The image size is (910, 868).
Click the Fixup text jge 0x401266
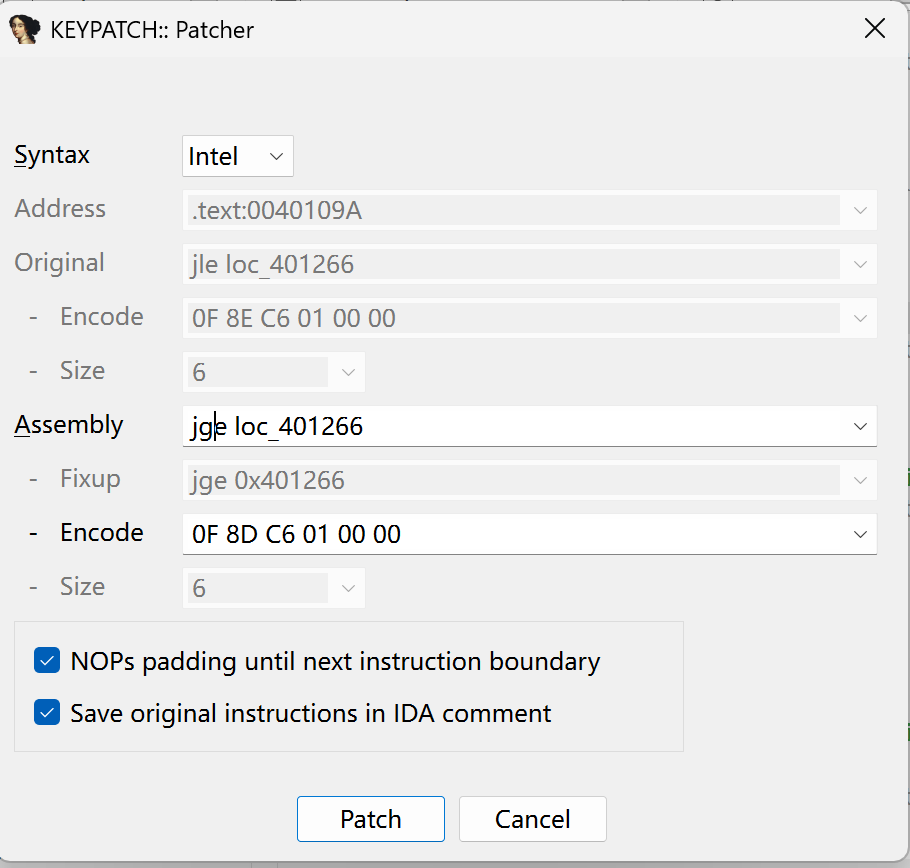268,481
